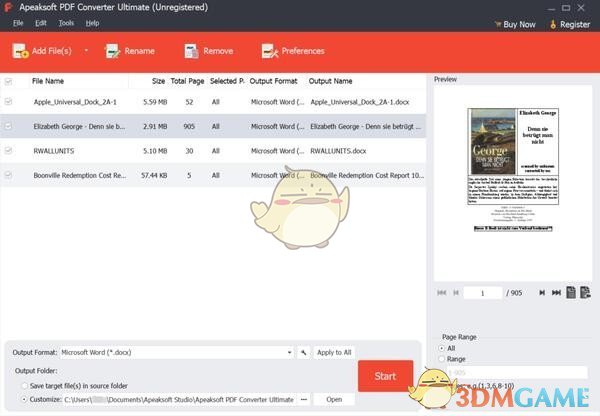Open the Edit menu
This screenshot has height=416, width=600.
41,23
